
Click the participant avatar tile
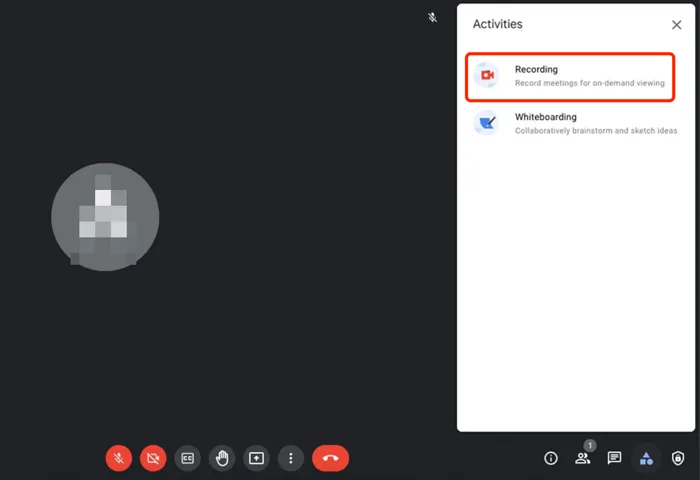click(x=105, y=217)
